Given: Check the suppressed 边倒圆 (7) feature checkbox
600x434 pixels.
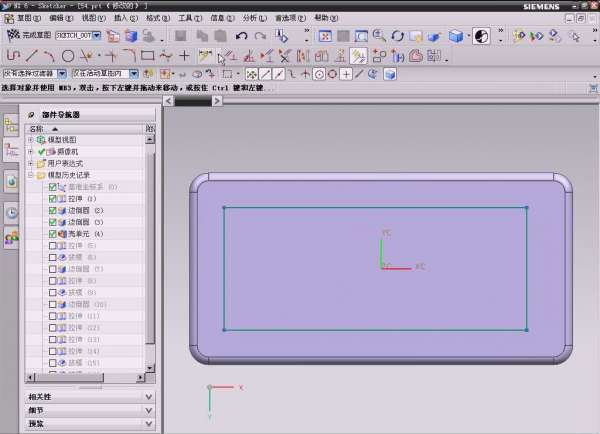Looking at the screenshot, I should click(x=53, y=269).
